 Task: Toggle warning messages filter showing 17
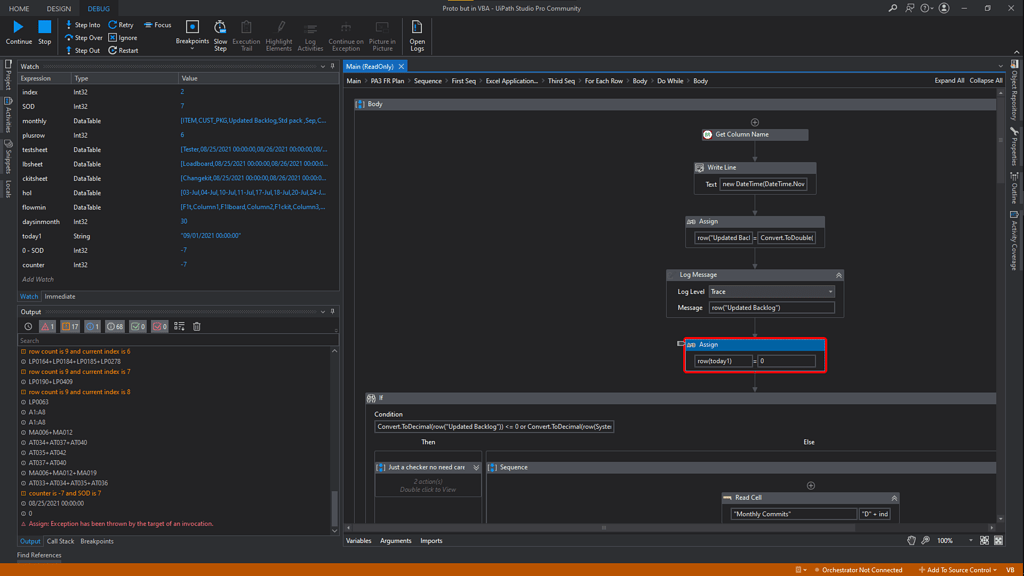[70, 326]
